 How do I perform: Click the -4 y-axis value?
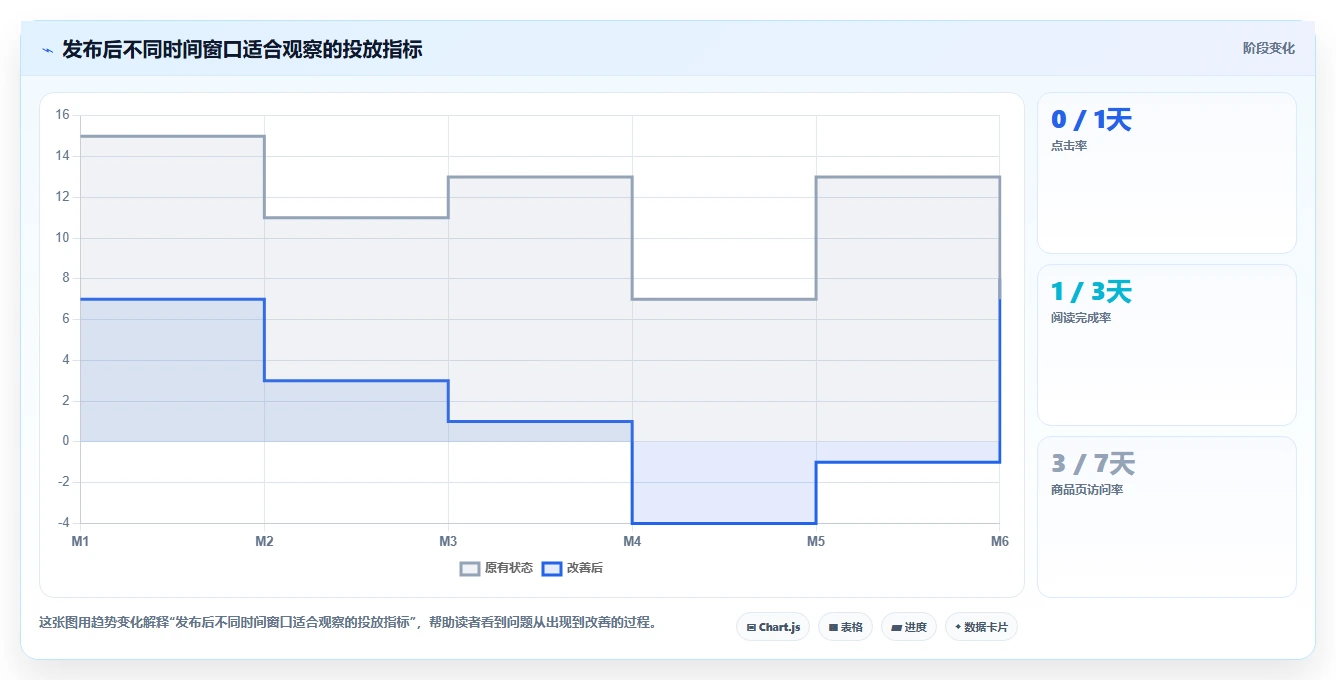pyautogui.click(x=63, y=523)
